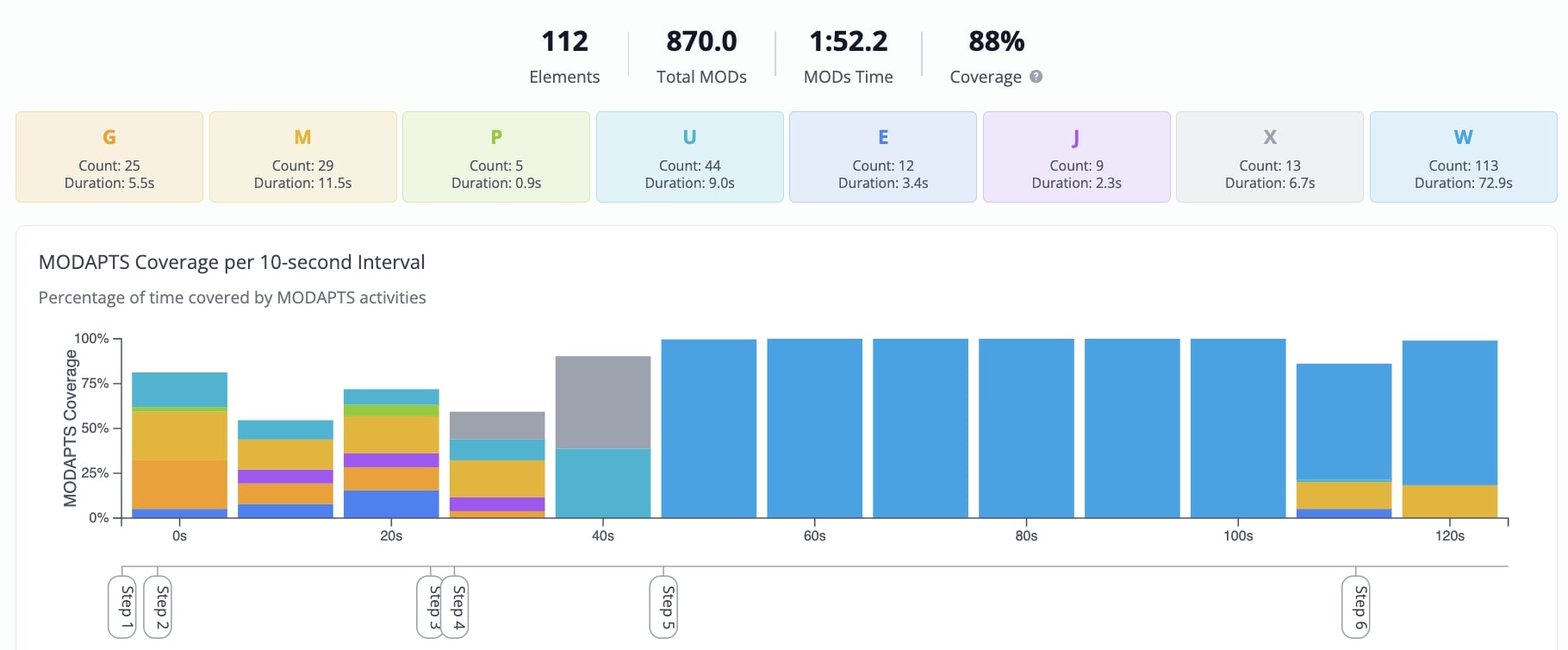Click the X category card
Screen dimensions: 1568x650
(1269, 157)
